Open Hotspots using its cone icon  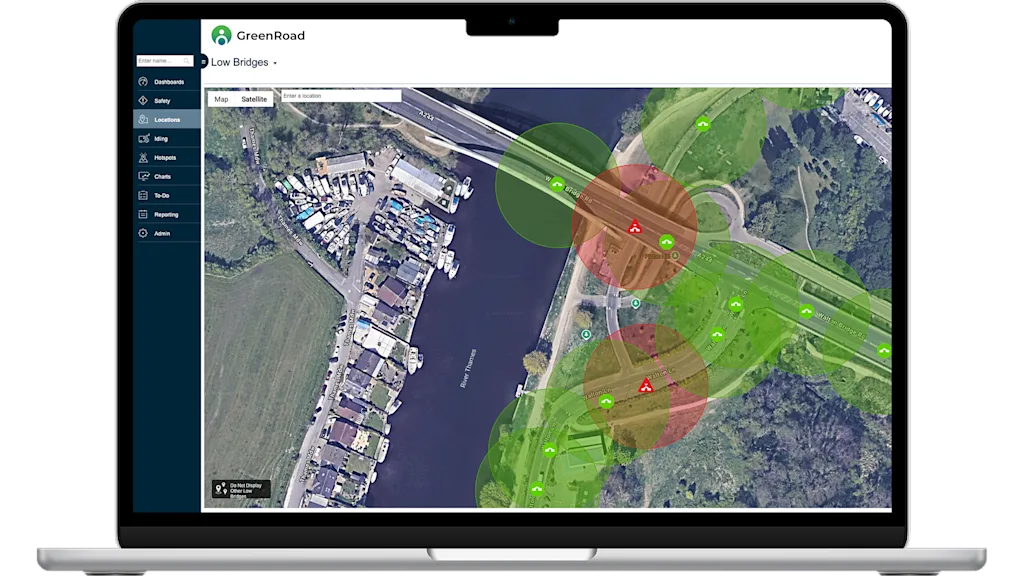tap(143, 158)
